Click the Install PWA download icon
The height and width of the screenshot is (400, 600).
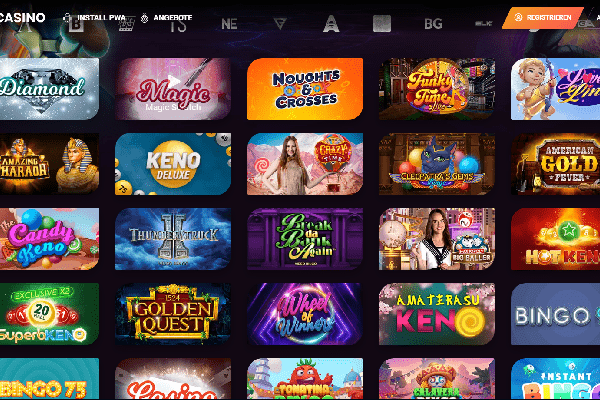point(67,18)
